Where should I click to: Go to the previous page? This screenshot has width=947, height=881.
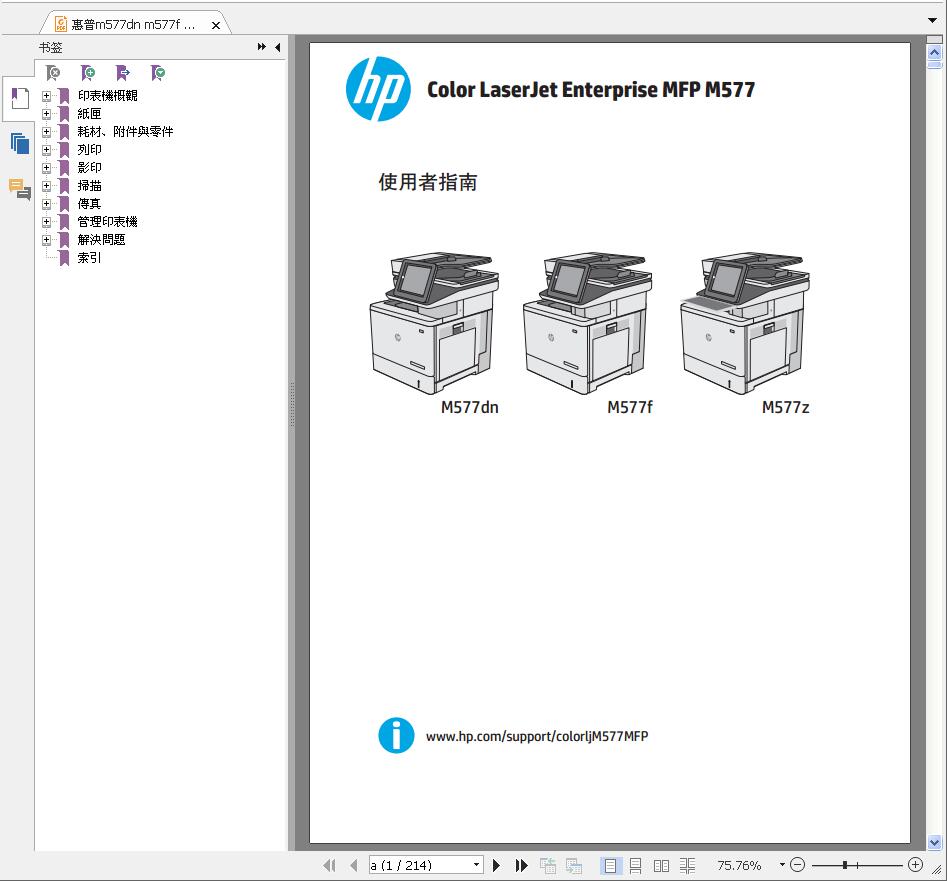click(x=354, y=865)
